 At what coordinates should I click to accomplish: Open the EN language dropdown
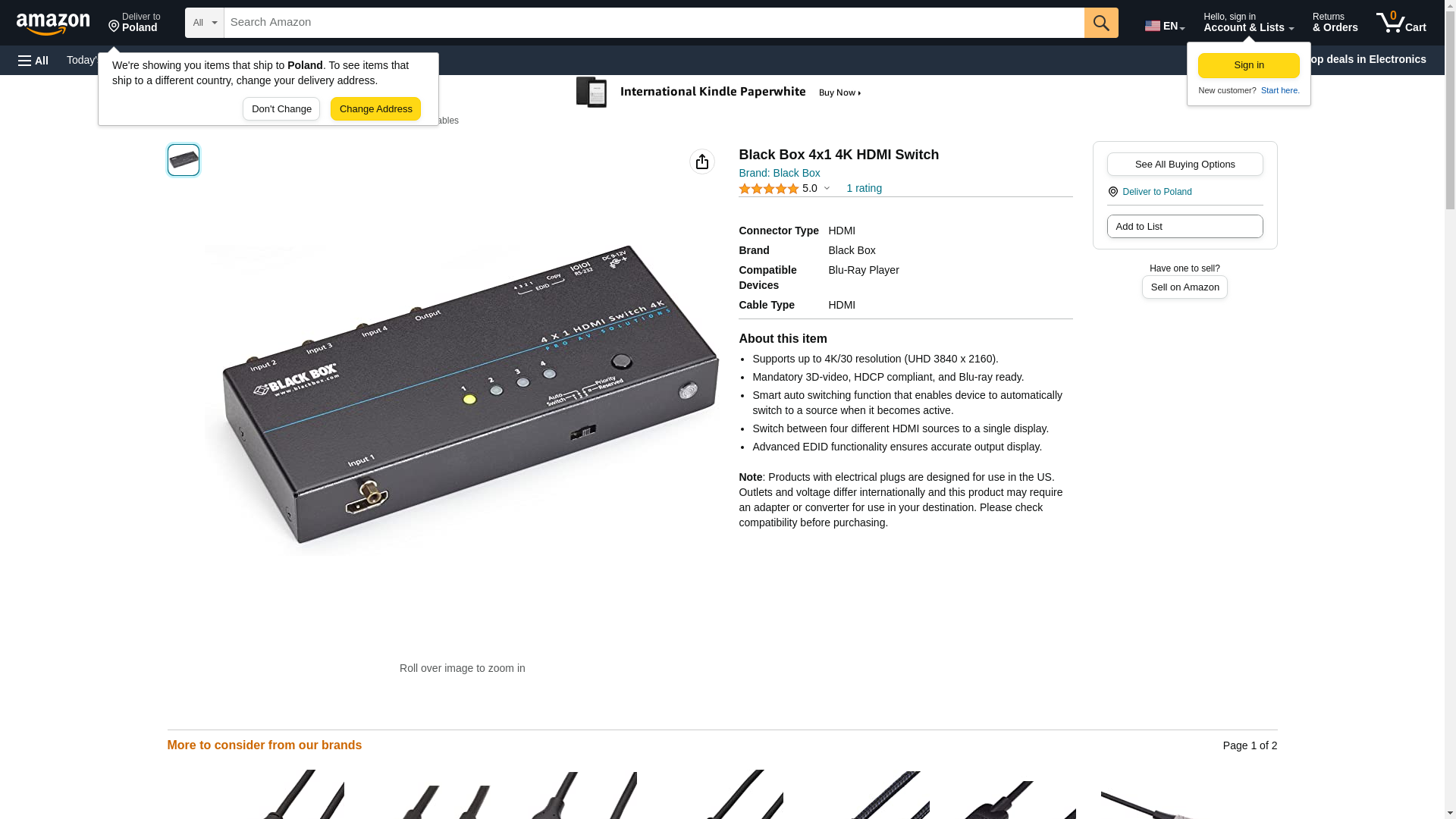[x=1165, y=25]
